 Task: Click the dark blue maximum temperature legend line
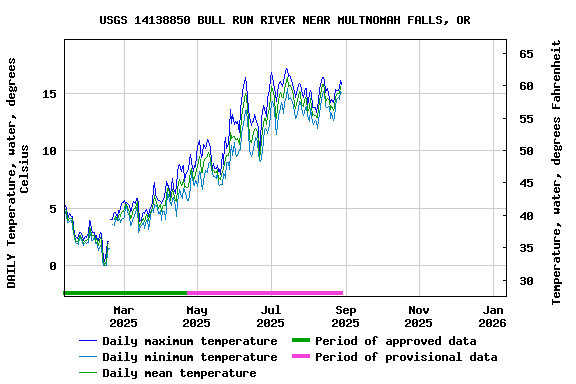tap(88, 341)
